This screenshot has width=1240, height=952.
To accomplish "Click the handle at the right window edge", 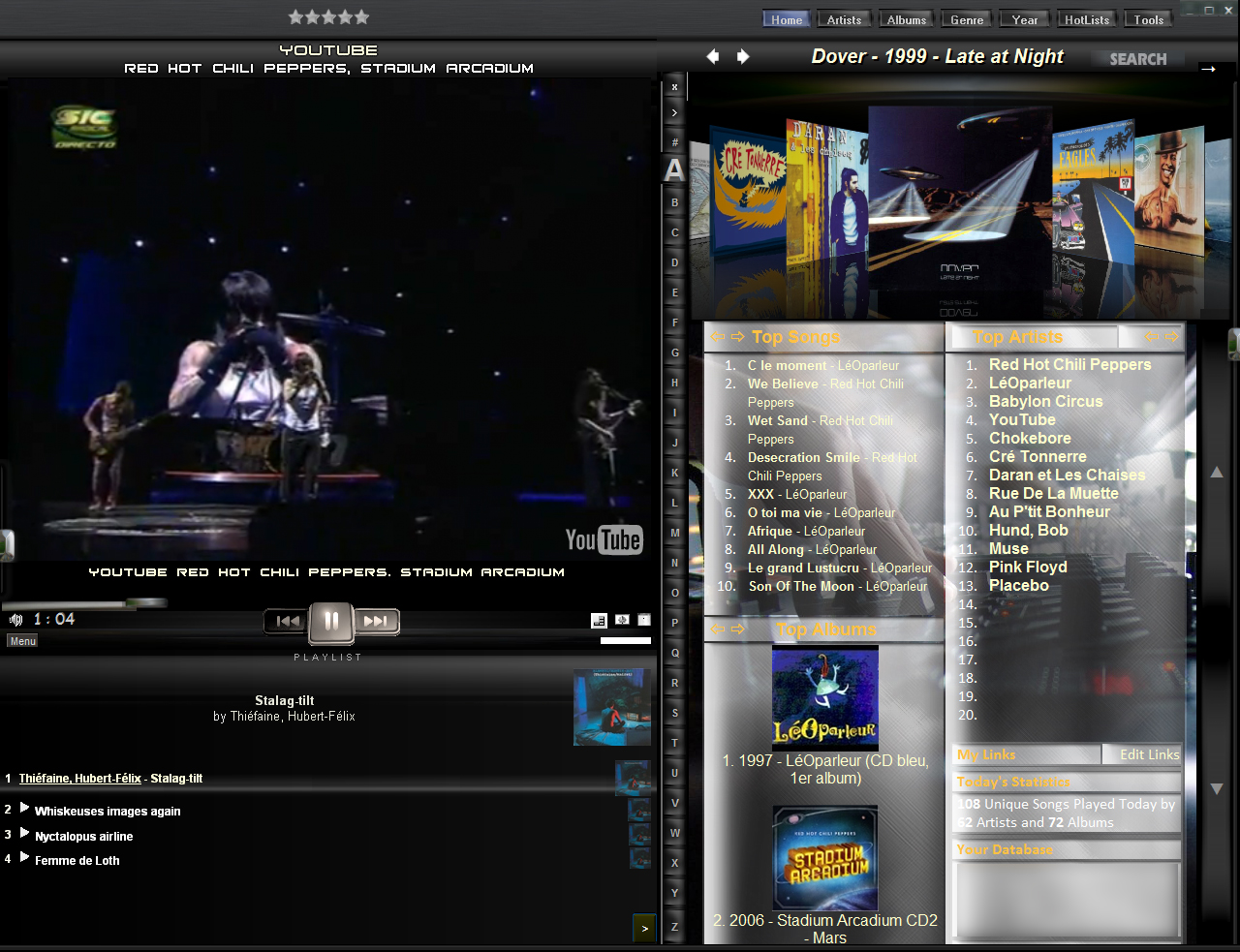I will (1234, 345).
